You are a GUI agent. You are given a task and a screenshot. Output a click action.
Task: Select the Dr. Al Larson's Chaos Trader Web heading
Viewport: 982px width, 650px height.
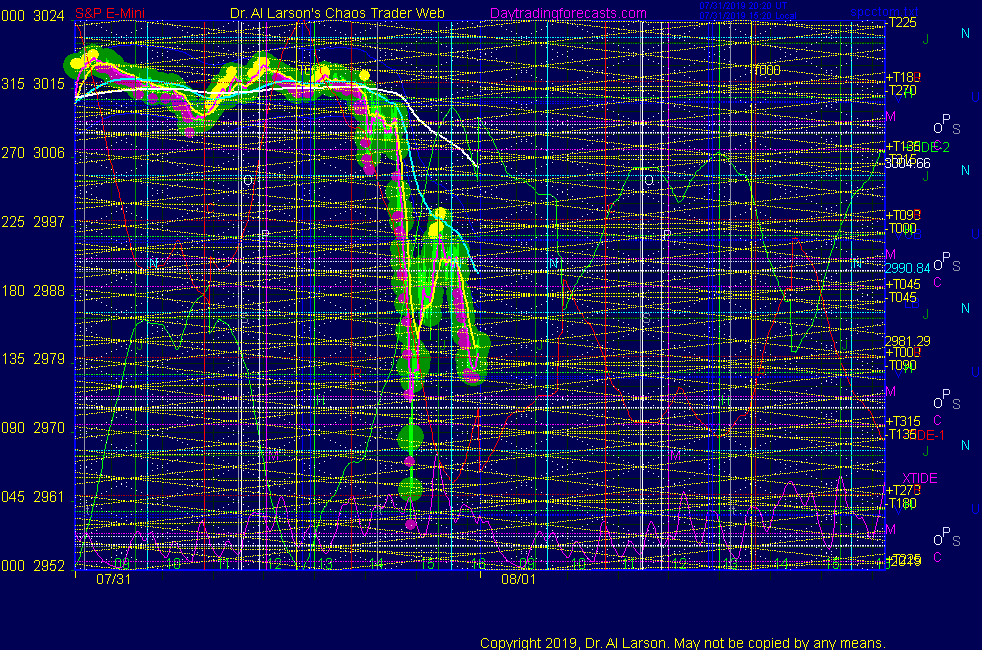[337, 13]
